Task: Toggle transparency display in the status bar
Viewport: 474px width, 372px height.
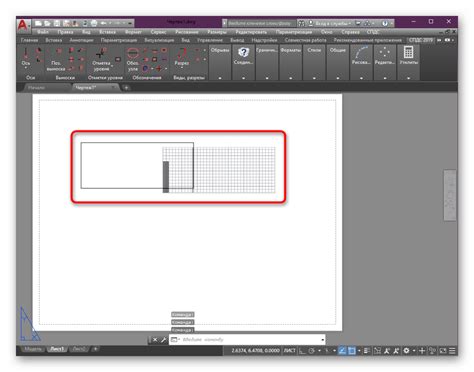Action: click(x=377, y=351)
